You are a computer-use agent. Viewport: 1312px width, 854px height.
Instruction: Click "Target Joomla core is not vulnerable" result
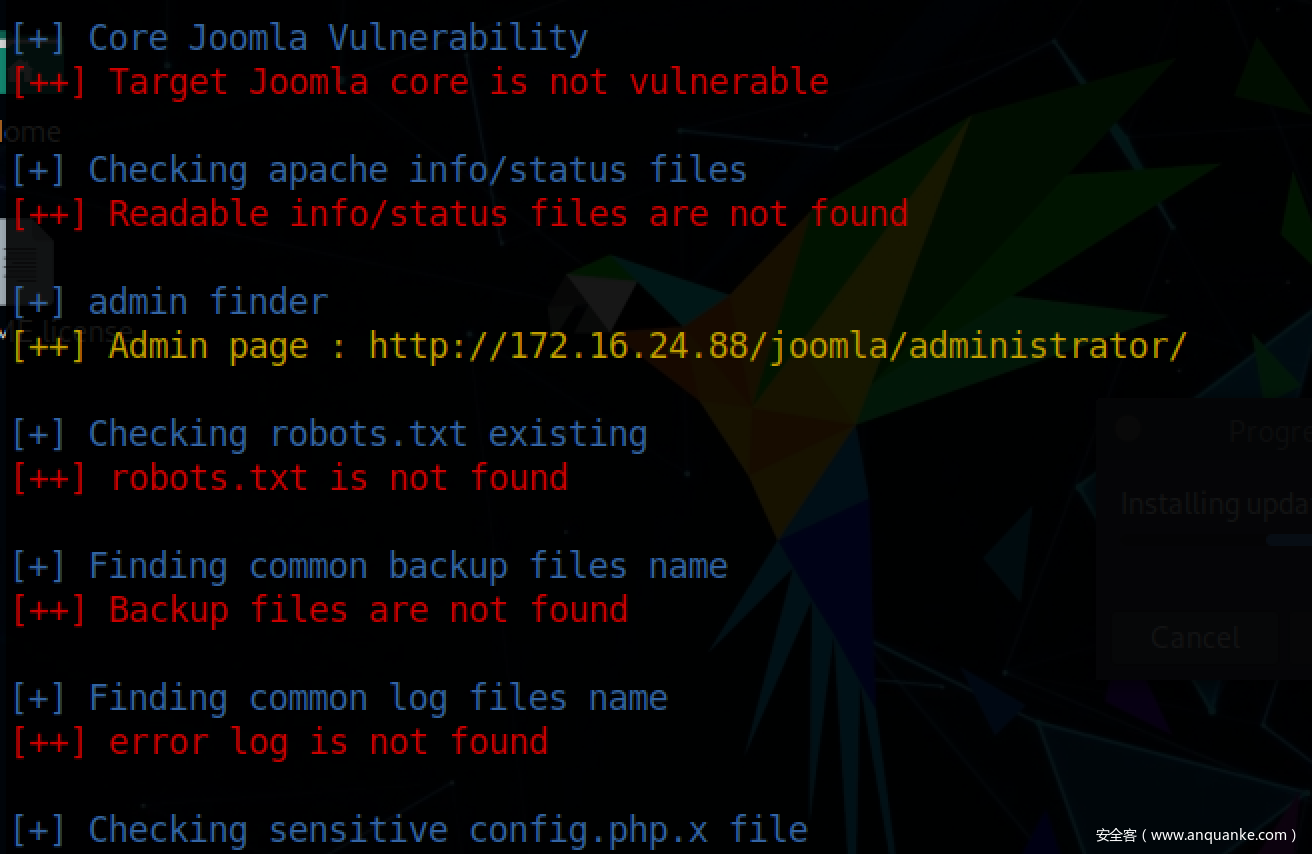point(419,82)
